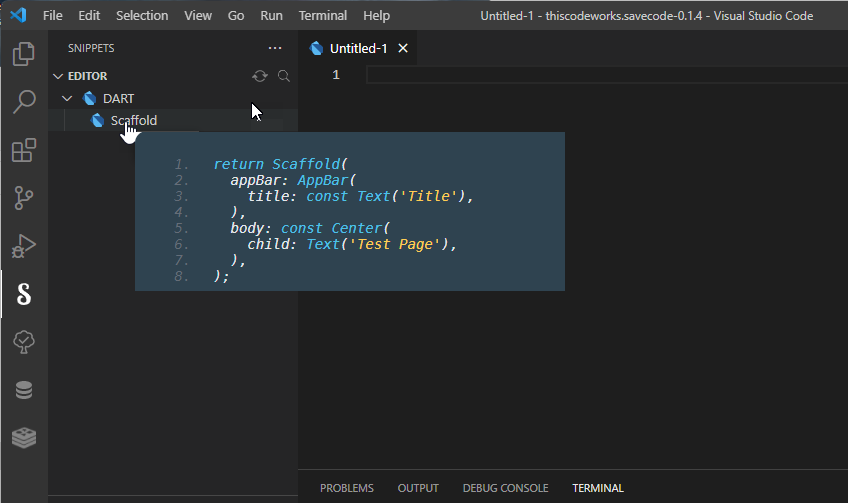Click the SNIPPETS panel title
Image resolution: width=848 pixels, height=503 pixels.
(91, 48)
